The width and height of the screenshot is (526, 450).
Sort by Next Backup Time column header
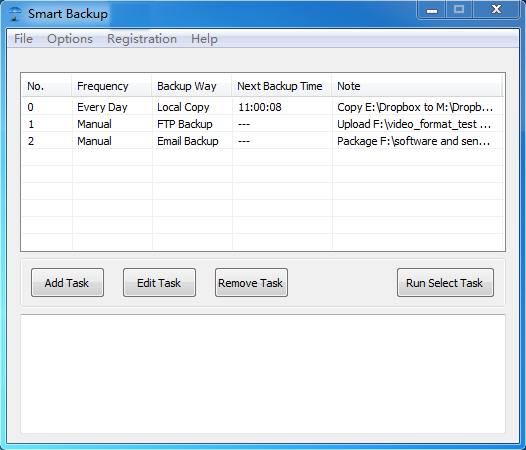pyautogui.click(x=282, y=86)
